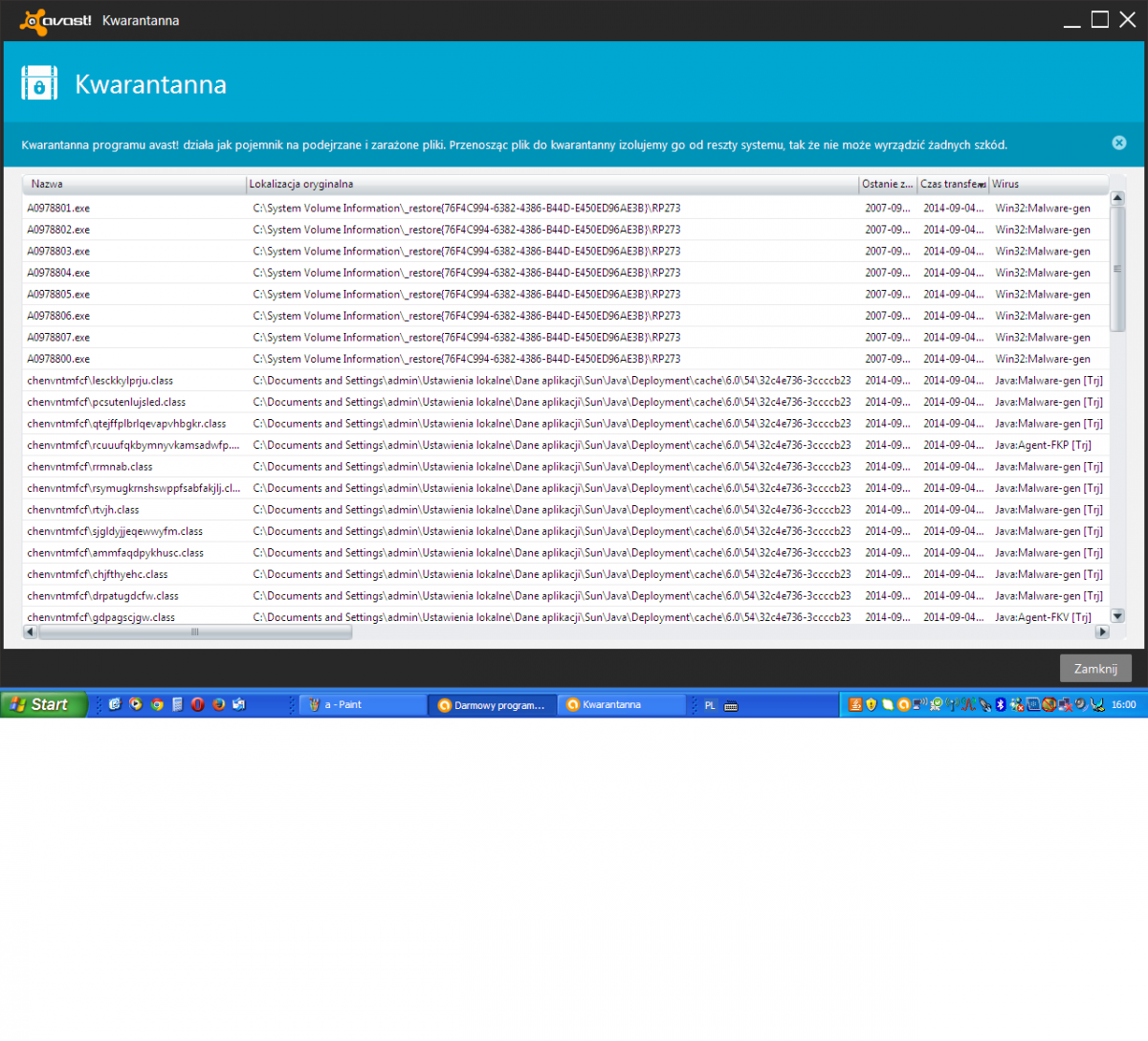Select file A0978801.exe

pos(565,208)
